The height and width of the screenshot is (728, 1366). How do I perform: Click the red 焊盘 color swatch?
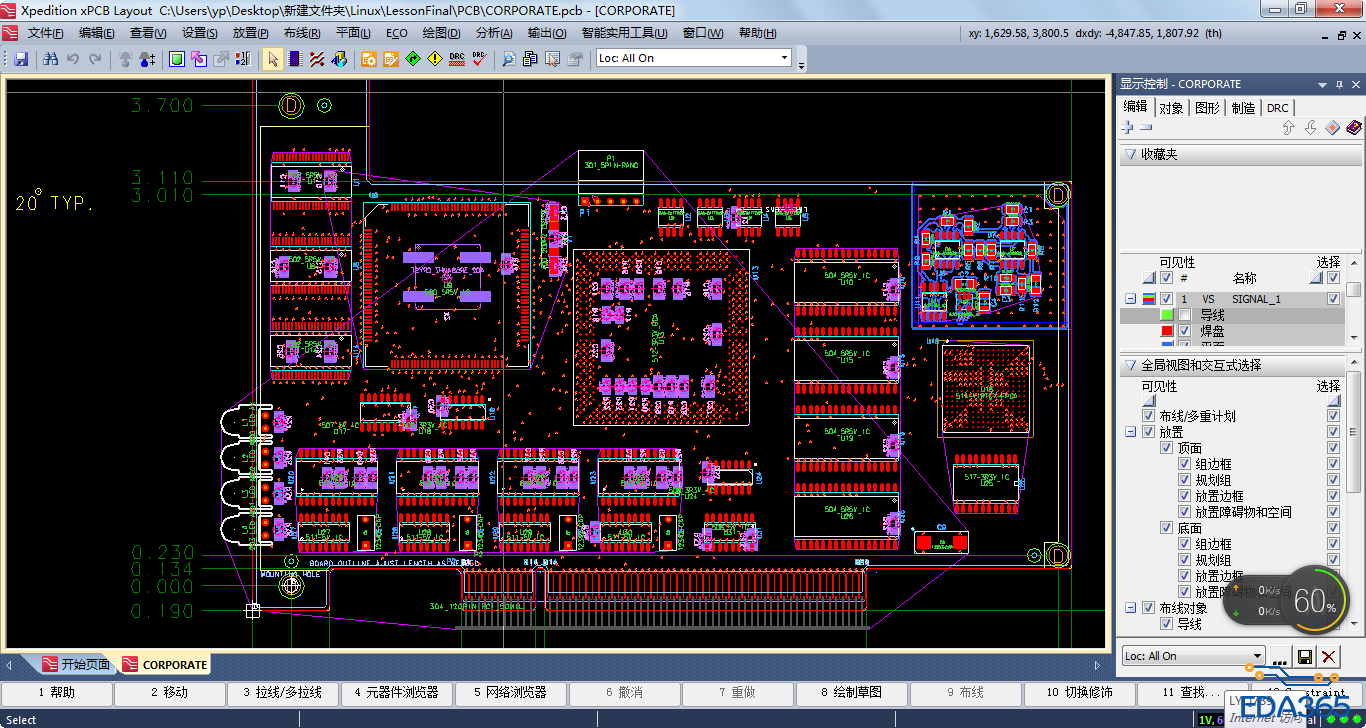coord(1167,331)
